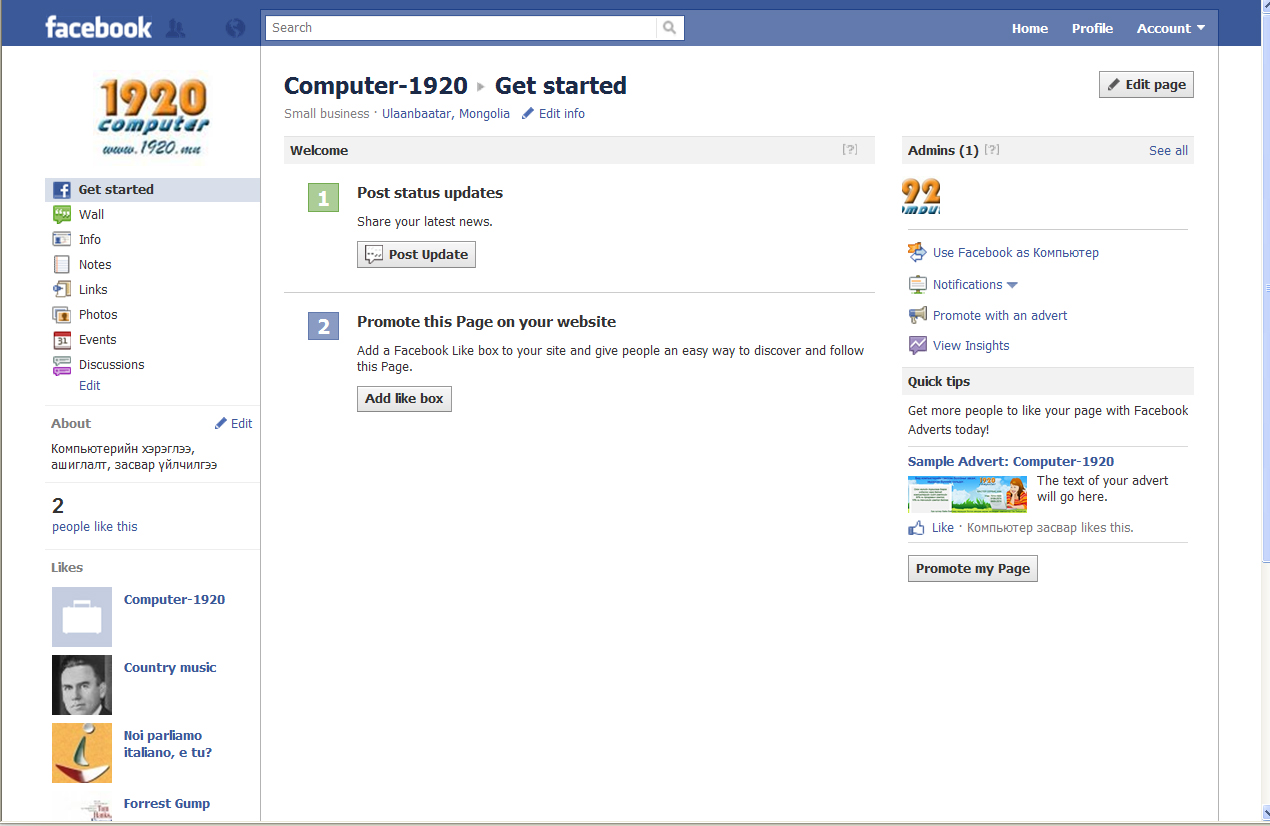Click the search magnifier button
This screenshot has width=1270, height=826.
670,28
